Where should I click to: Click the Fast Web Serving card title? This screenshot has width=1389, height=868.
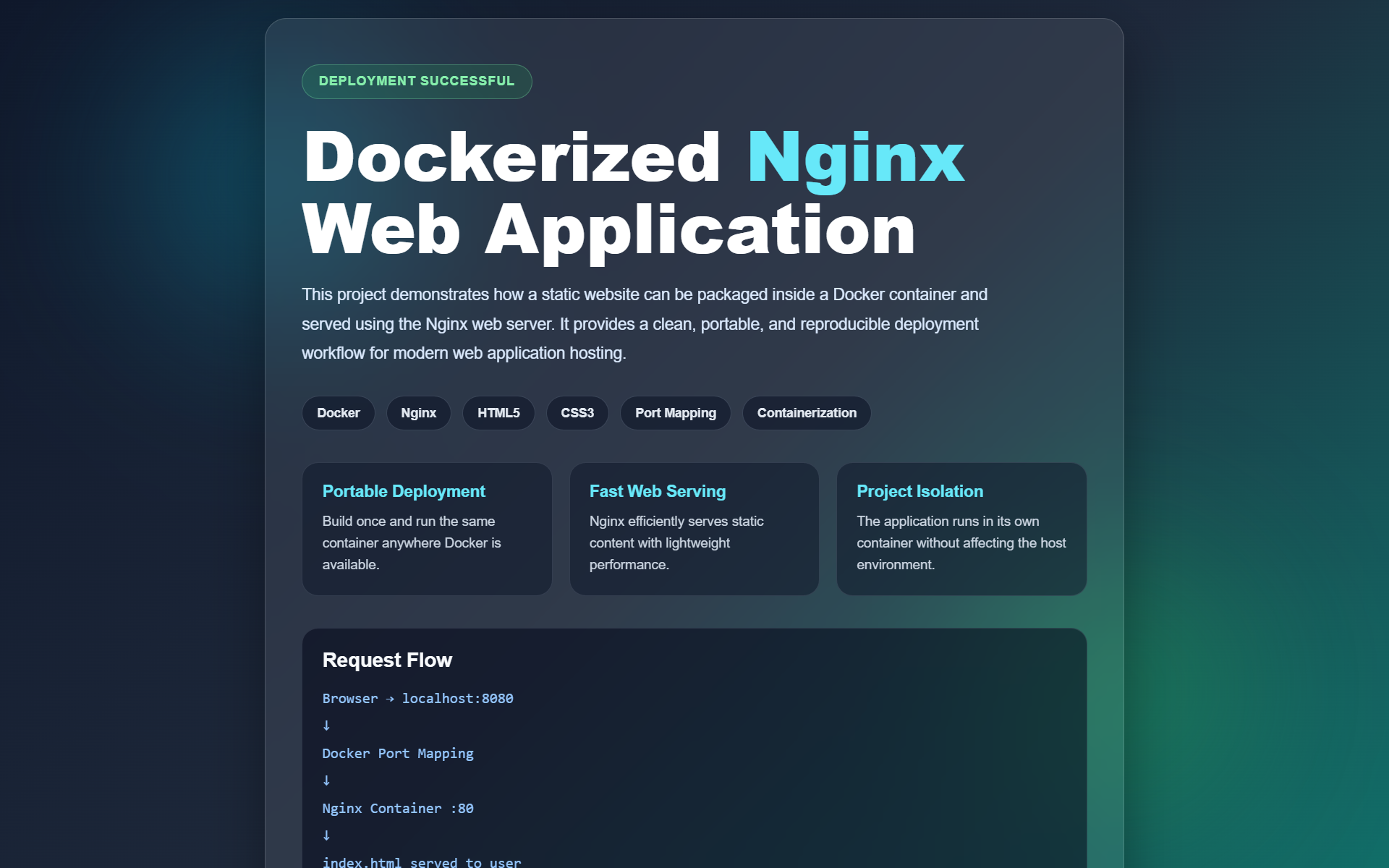[x=658, y=491]
